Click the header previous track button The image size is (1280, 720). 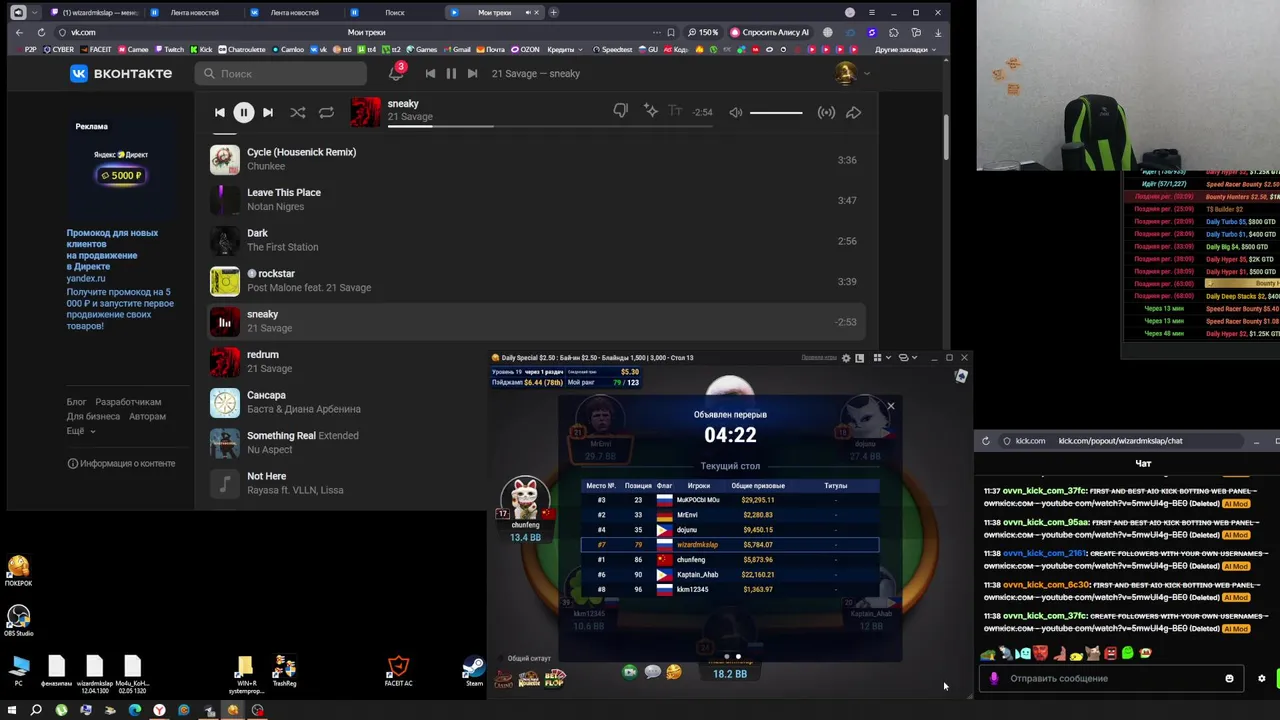(x=430, y=73)
